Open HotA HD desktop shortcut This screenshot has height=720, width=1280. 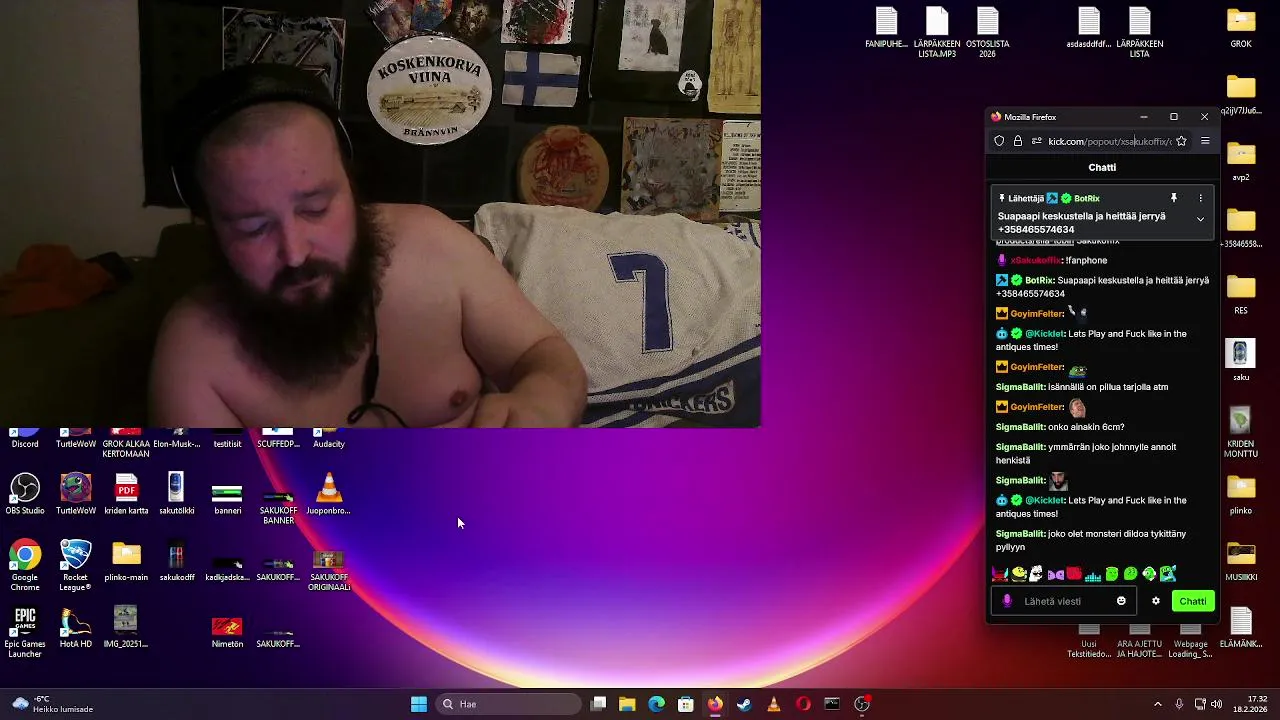(76, 627)
